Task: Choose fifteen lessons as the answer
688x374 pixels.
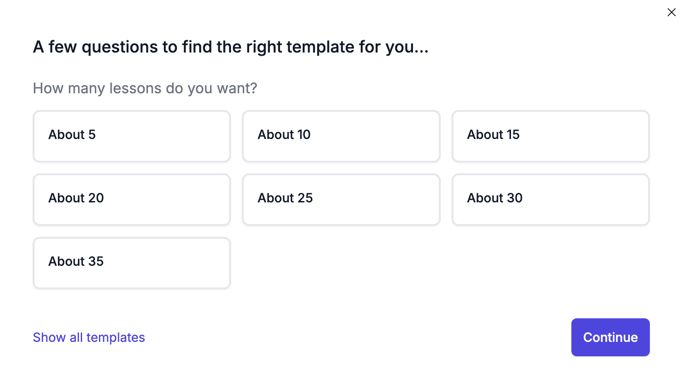Action: click(551, 136)
